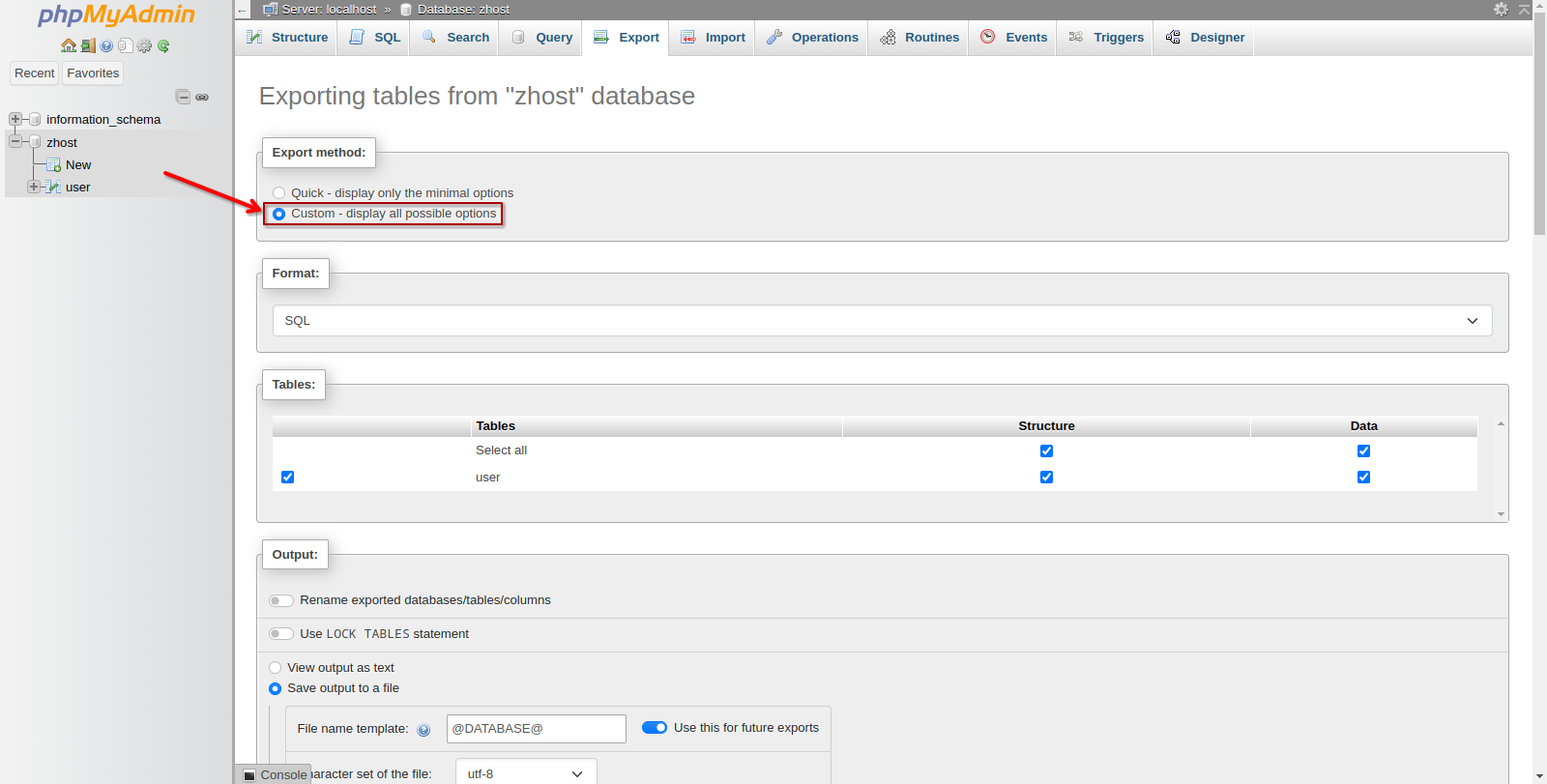Click the Home icon in the sidebar
This screenshot has height=784, width=1547.
tap(69, 45)
